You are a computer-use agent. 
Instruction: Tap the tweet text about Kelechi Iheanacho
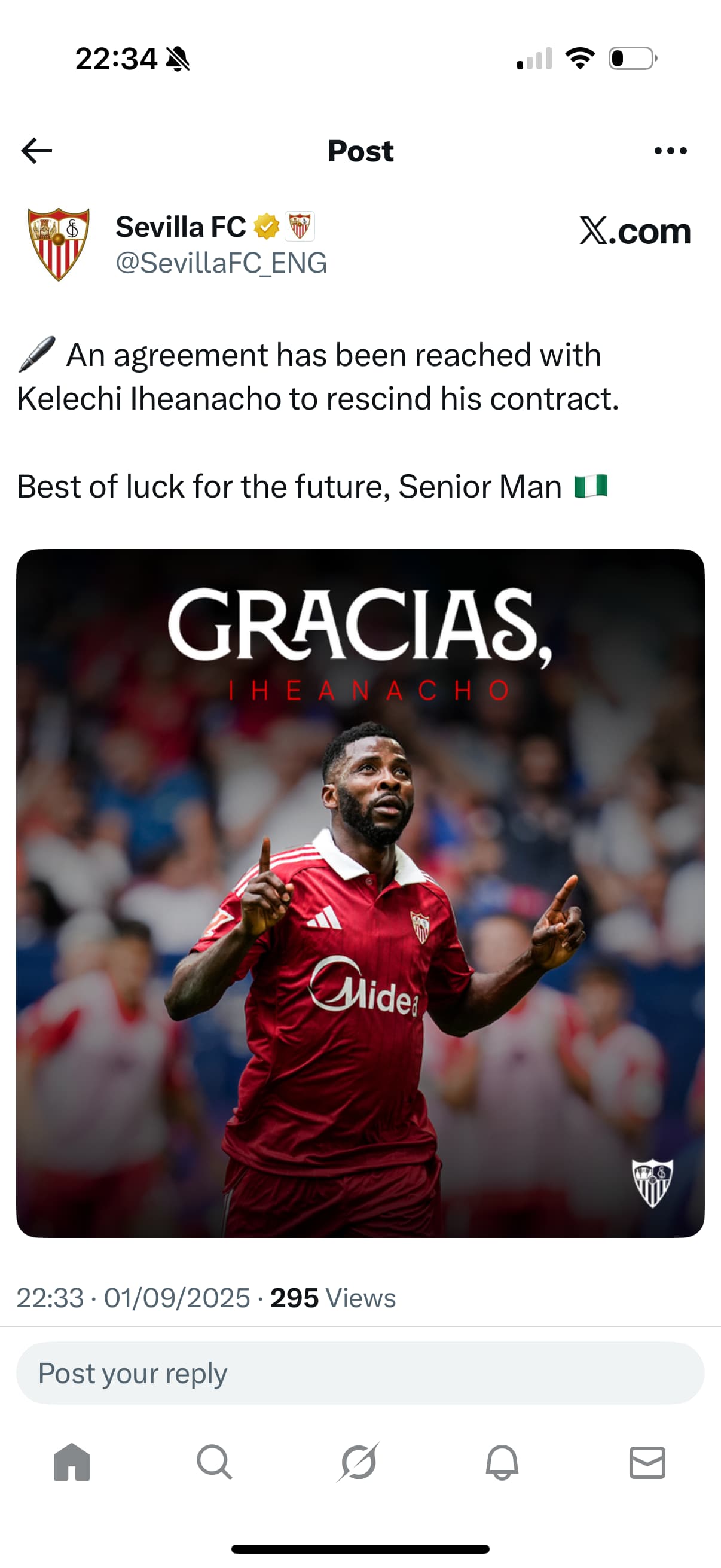pyautogui.click(x=318, y=420)
